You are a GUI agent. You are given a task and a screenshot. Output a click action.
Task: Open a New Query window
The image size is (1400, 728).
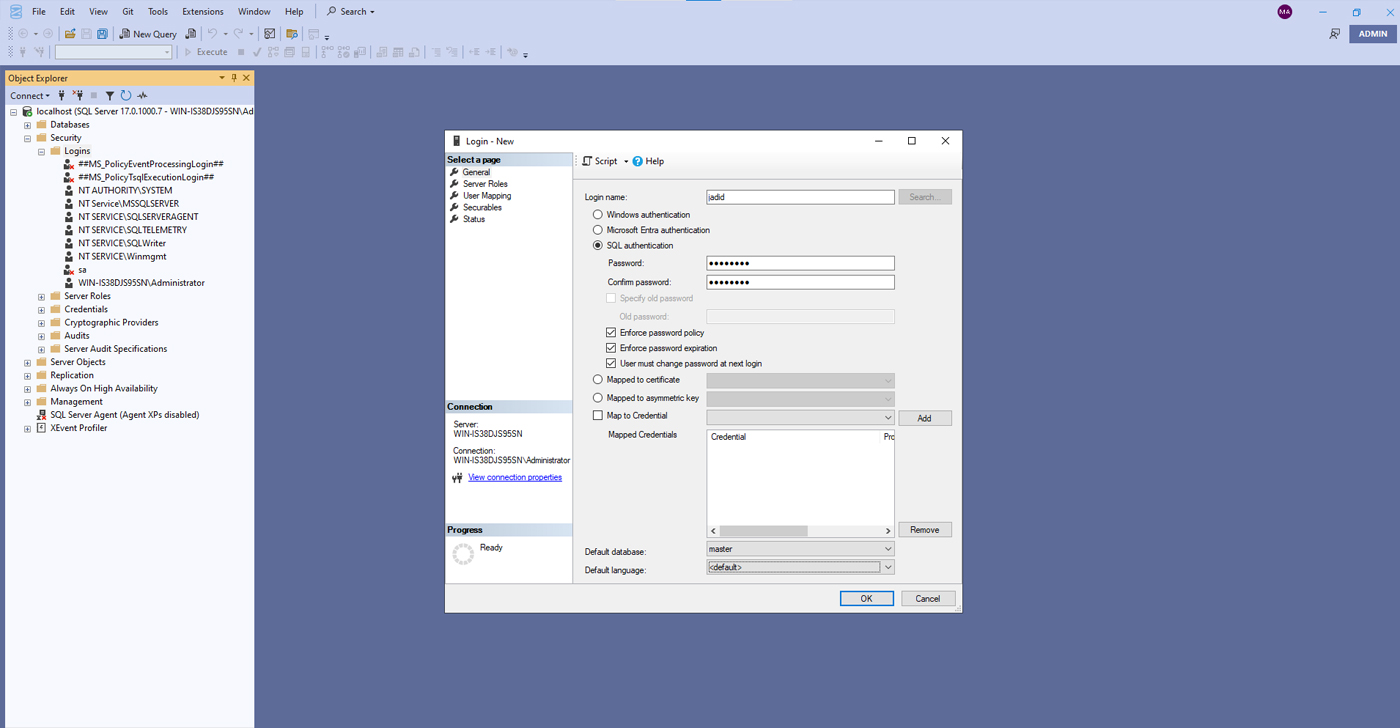[148, 33]
